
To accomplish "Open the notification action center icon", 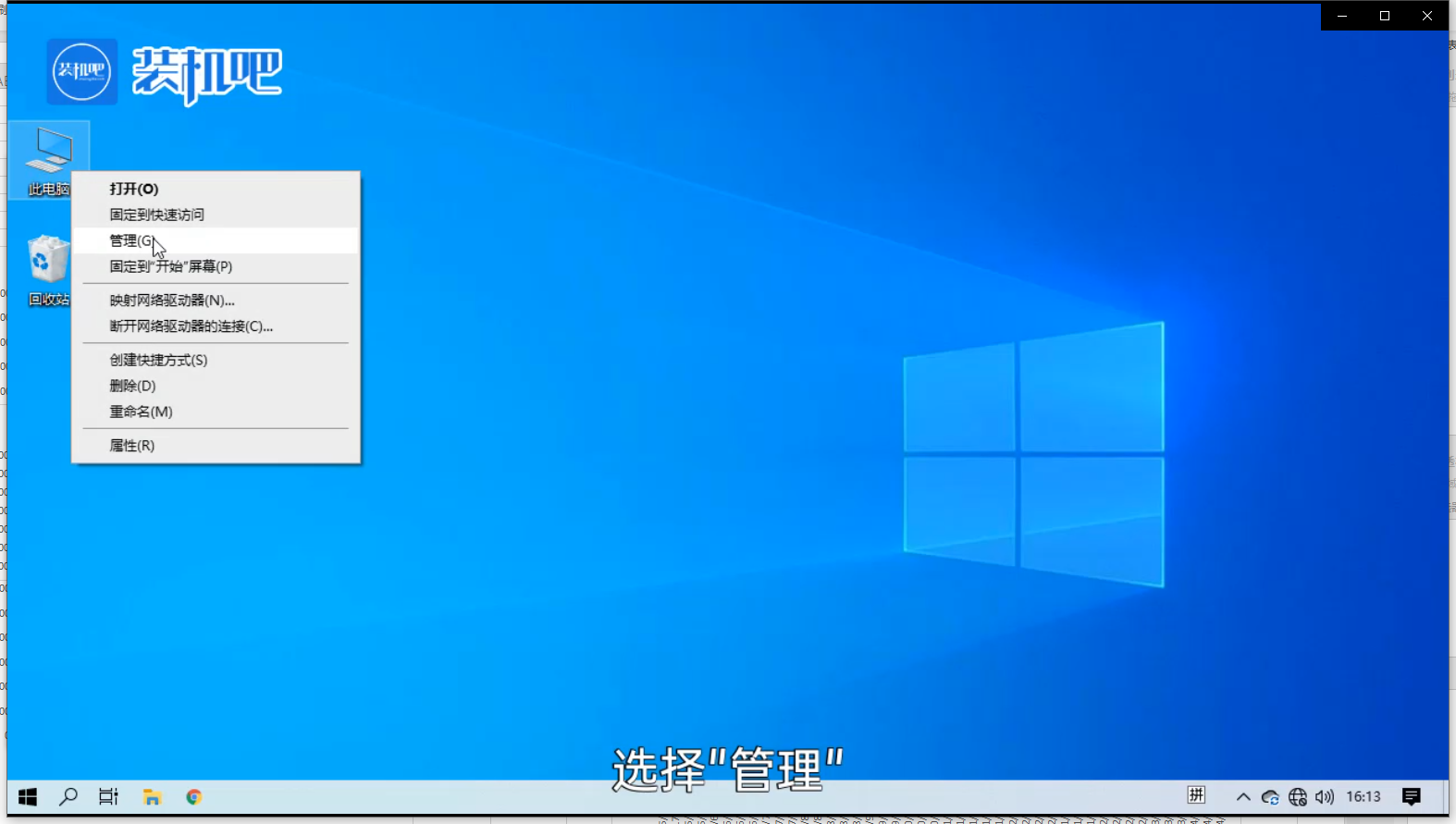I will [1411, 796].
